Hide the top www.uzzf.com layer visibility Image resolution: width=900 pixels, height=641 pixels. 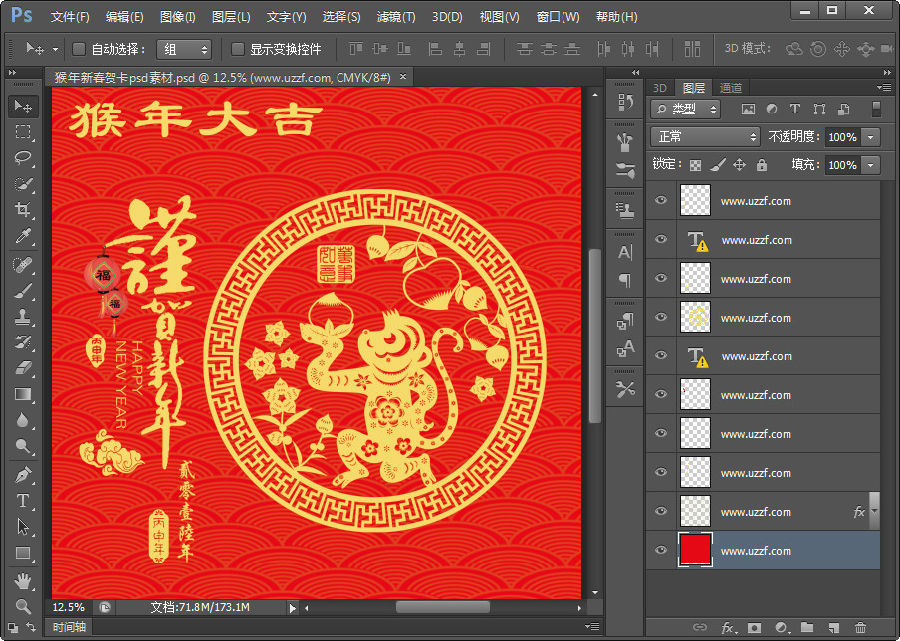point(660,200)
